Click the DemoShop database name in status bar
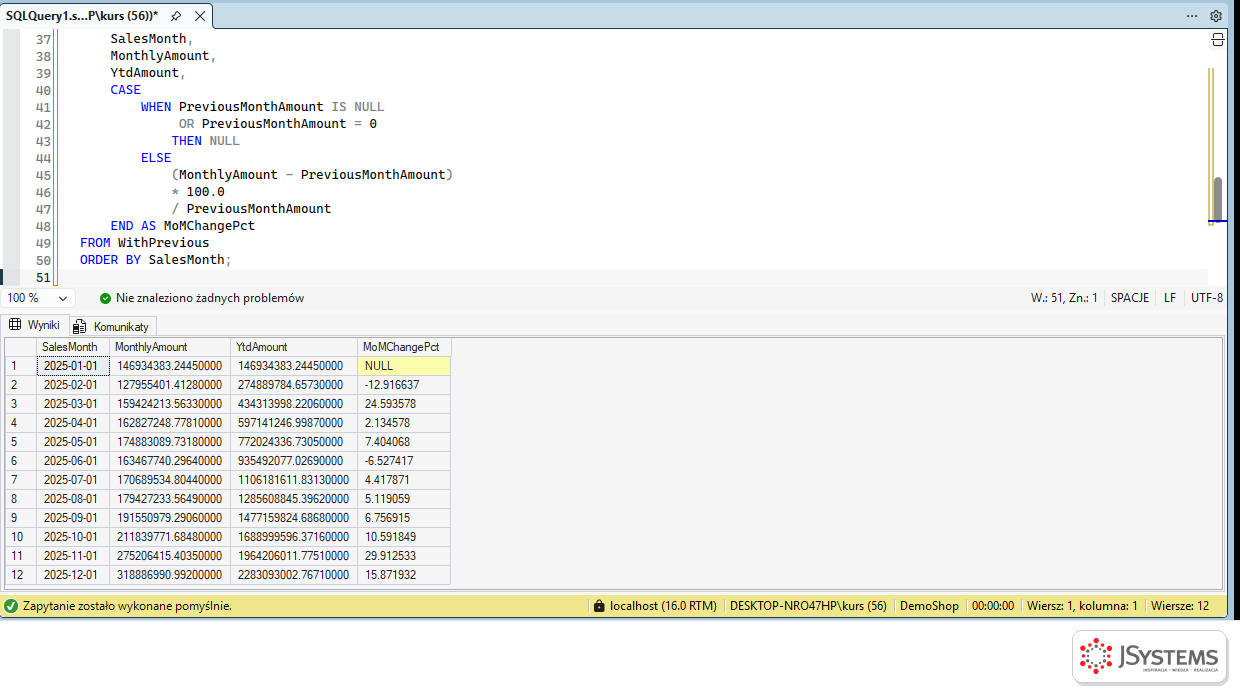Viewport: 1240px width, 692px height. point(929,606)
